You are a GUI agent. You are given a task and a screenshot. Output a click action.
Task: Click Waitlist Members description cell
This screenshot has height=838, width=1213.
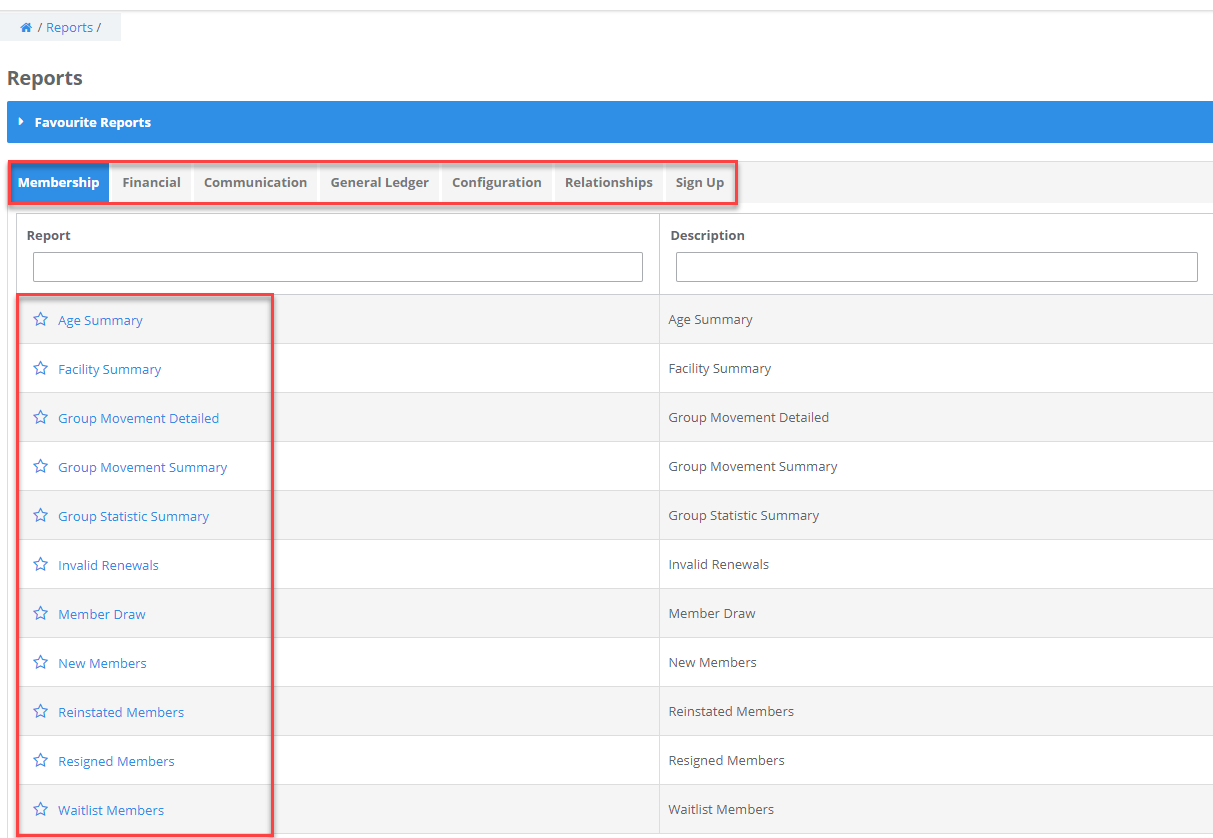coord(936,810)
